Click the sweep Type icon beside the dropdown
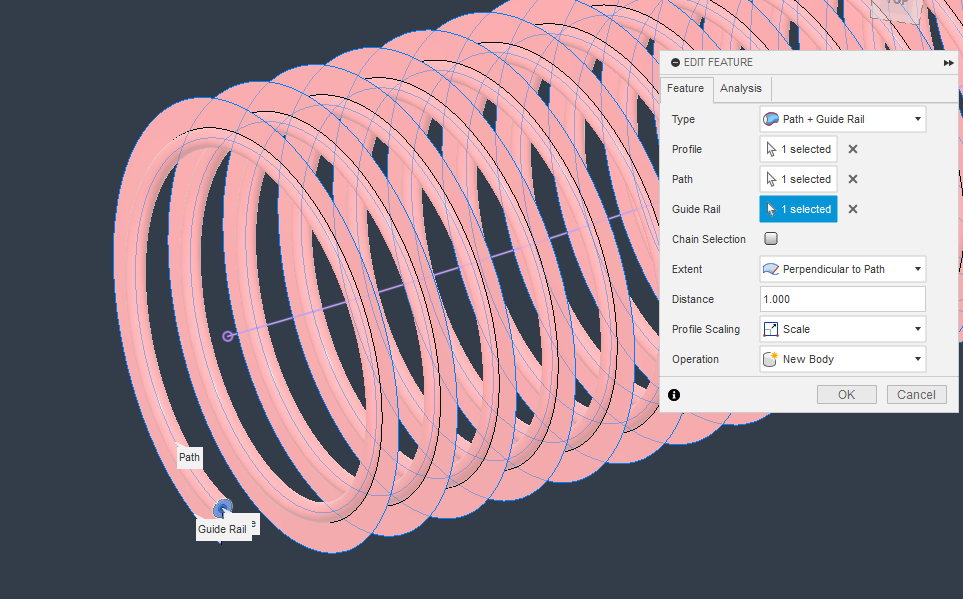Image resolution: width=963 pixels, height=599 pixels. coord(771,119)
